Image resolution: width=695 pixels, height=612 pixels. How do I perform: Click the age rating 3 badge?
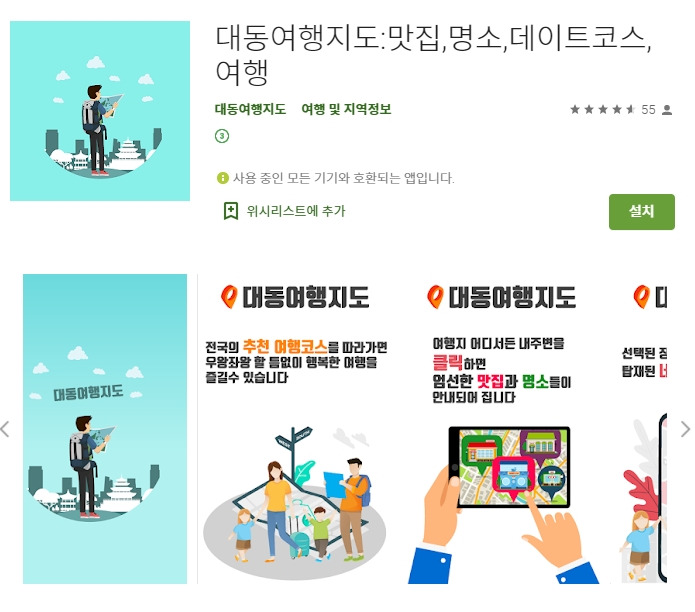[x=222, y=136]
